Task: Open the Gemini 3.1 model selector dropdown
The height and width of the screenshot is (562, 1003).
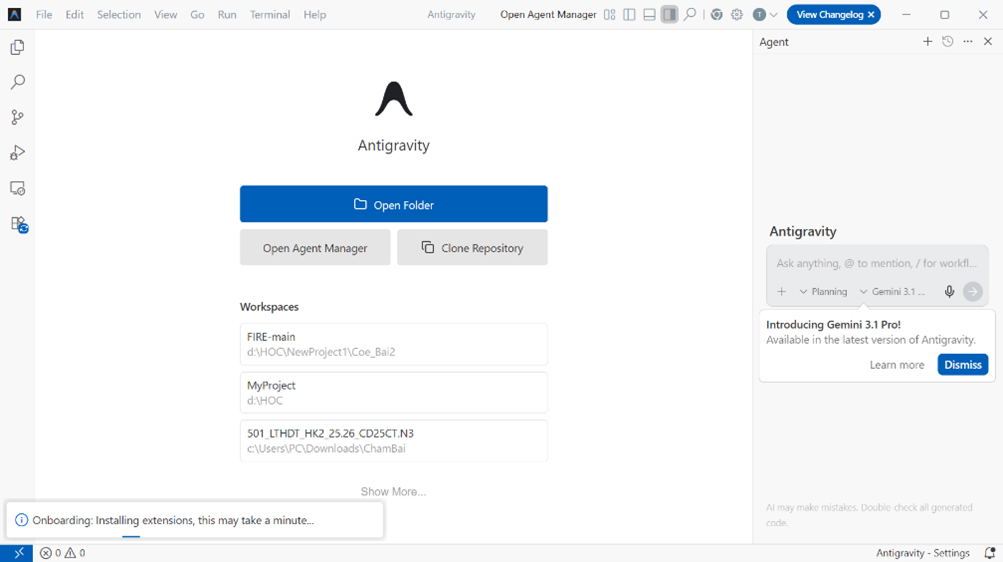Action: (893, 292)
